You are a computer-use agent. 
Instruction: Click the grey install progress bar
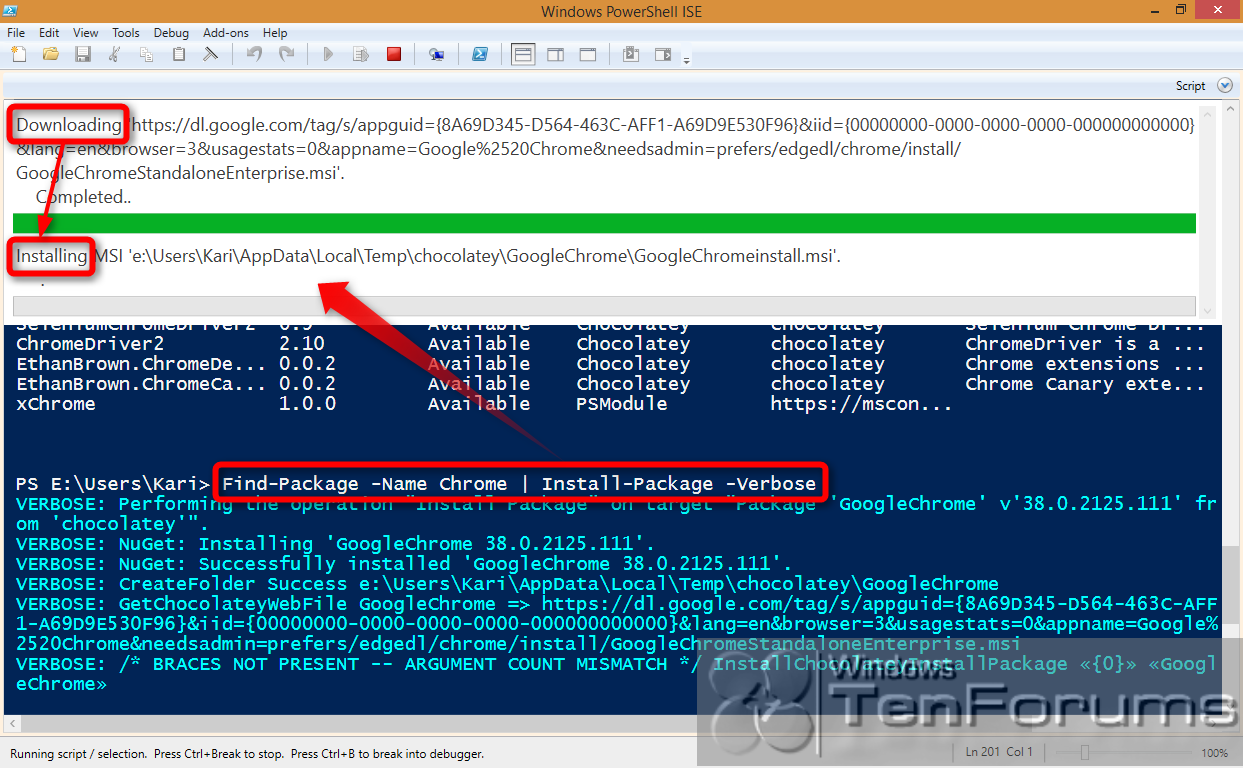click(x=604, y=306)
